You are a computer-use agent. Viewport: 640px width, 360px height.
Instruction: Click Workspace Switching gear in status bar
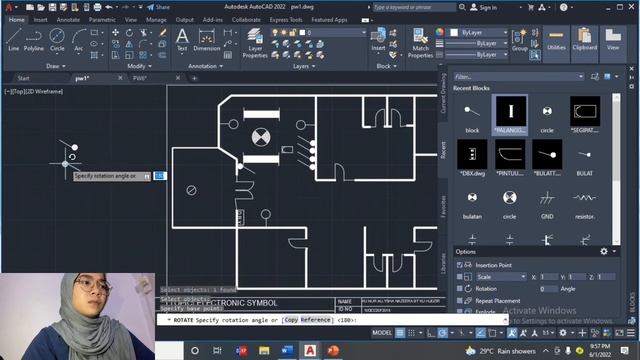563,333
